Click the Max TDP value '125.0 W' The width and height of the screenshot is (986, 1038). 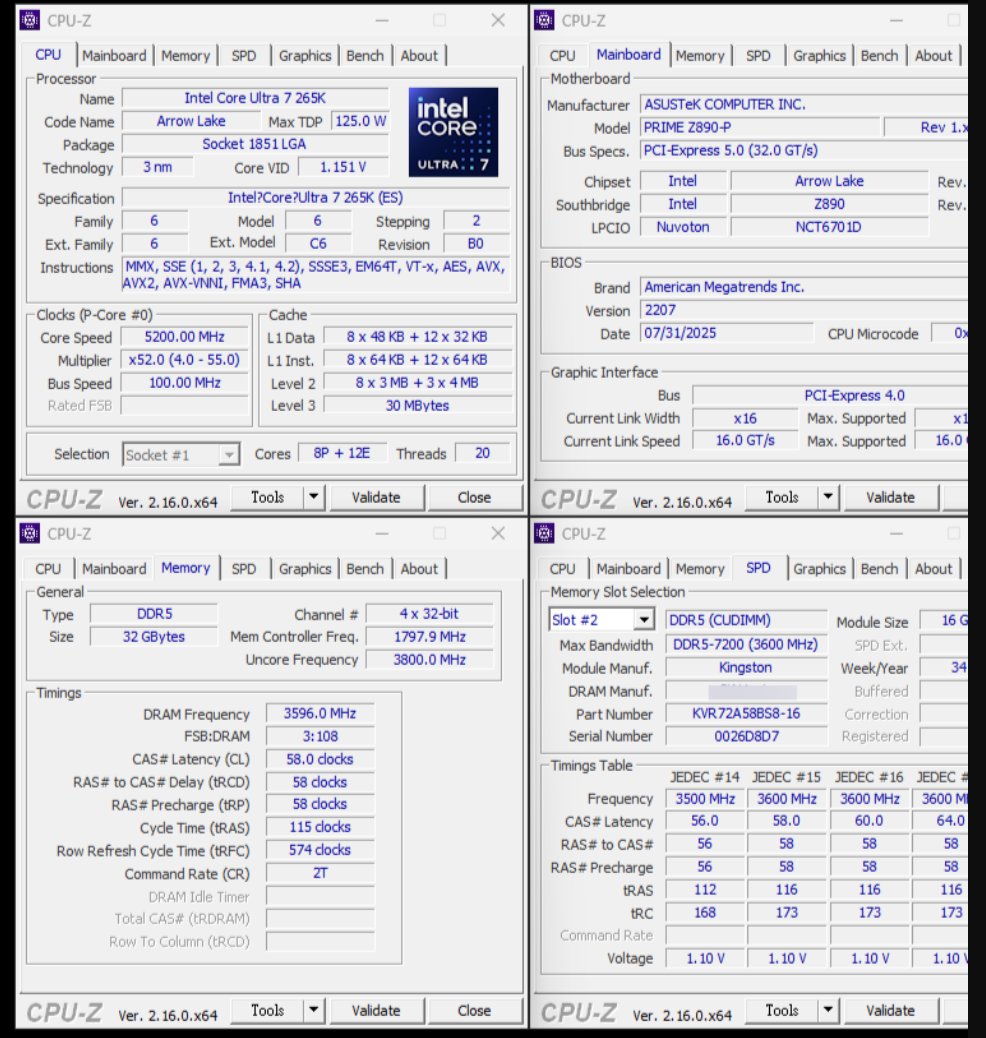[360, 121]
